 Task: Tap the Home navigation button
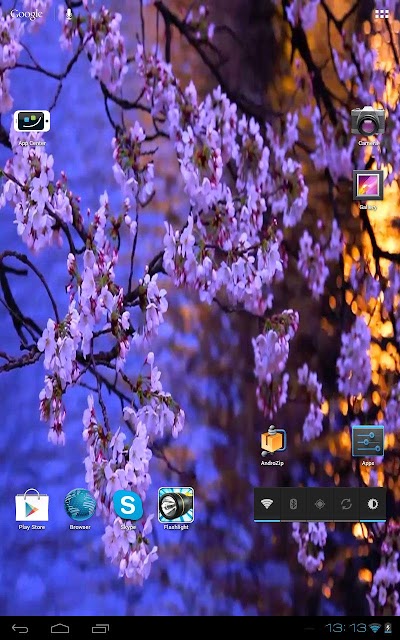(x=60, y=629)
